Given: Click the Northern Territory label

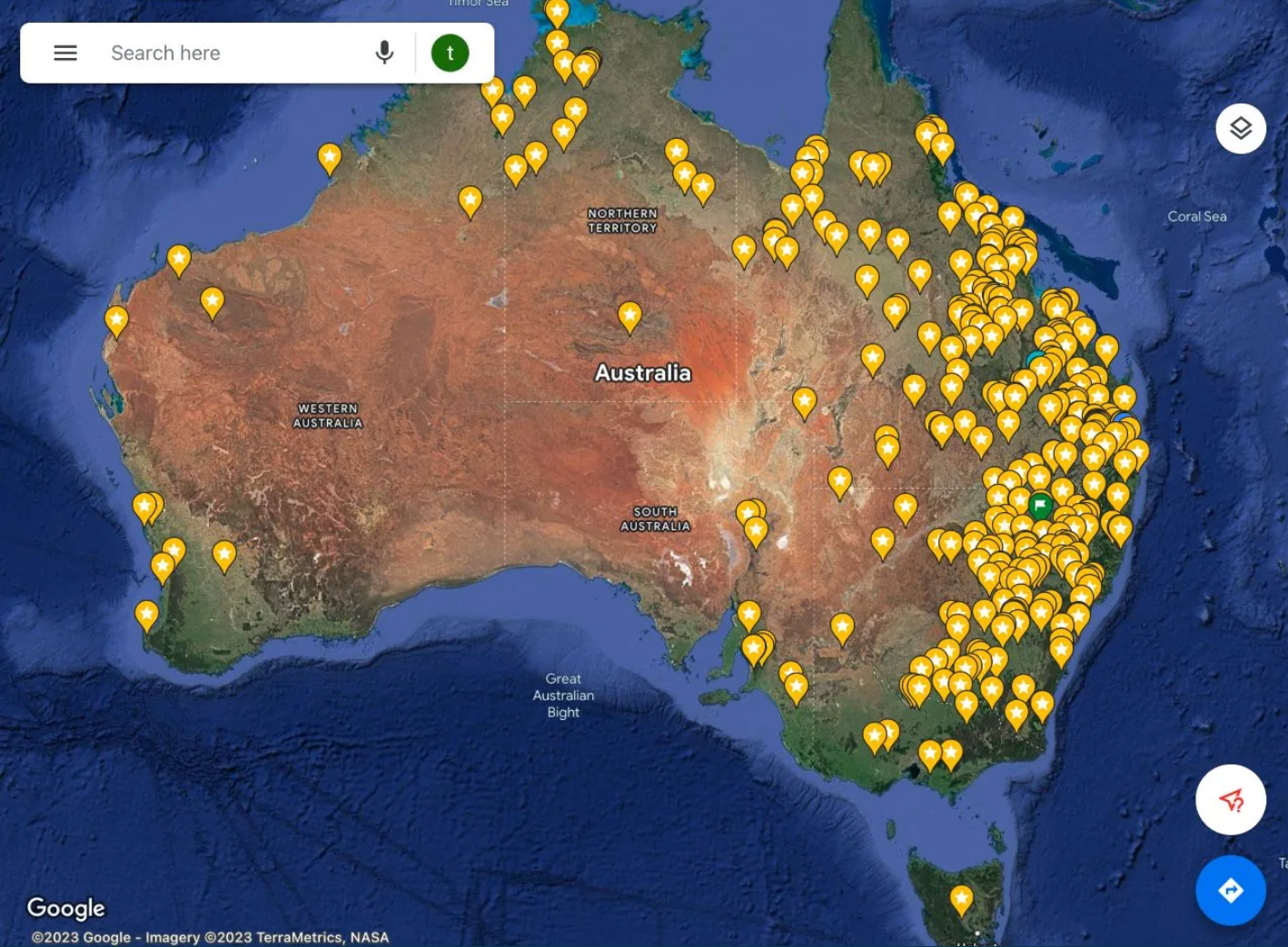Looking at the screenshot, I should tap(622, 221).
